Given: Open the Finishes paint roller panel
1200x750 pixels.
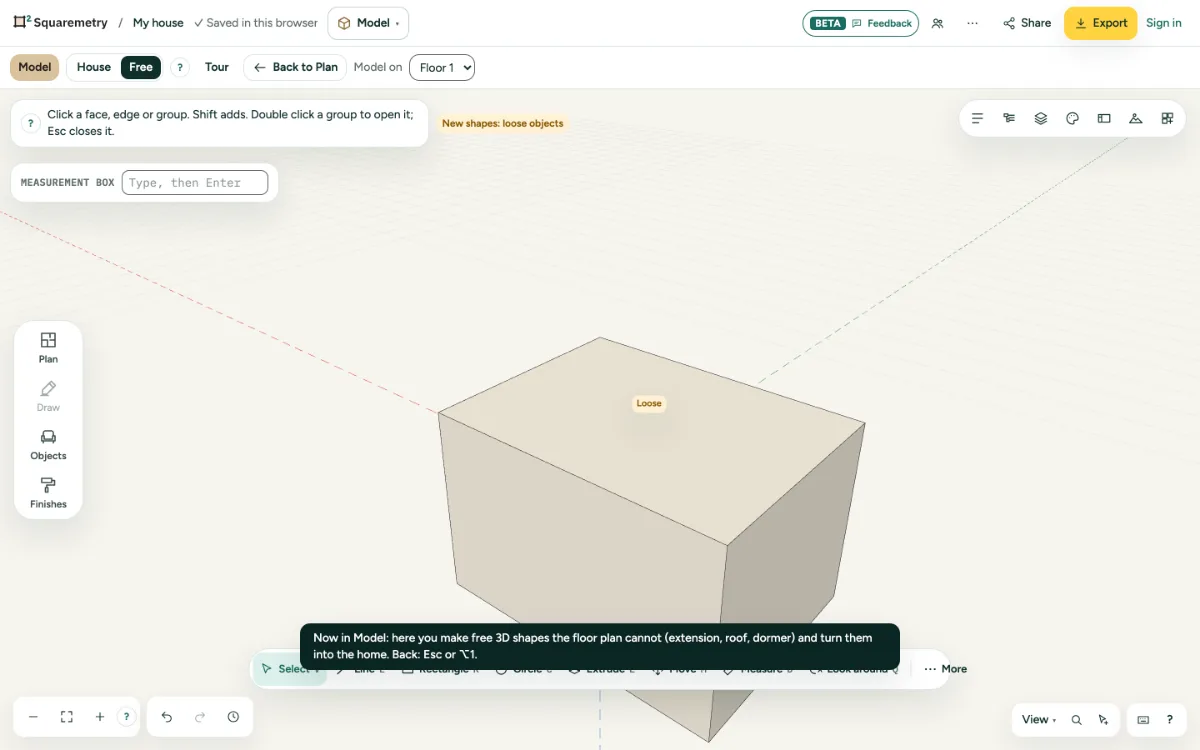Looking at the screenshot, I should [x=48, y=493].
